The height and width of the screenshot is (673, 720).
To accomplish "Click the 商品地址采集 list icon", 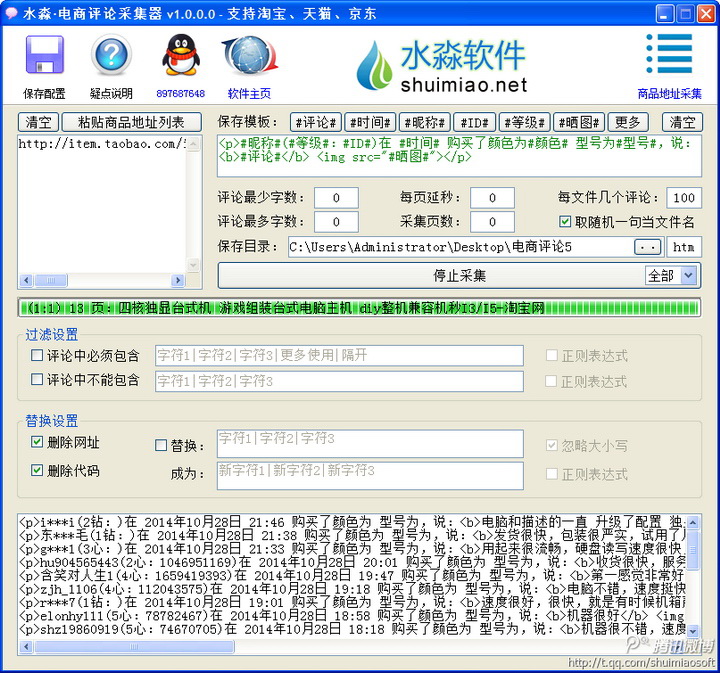I will [669, 54].
